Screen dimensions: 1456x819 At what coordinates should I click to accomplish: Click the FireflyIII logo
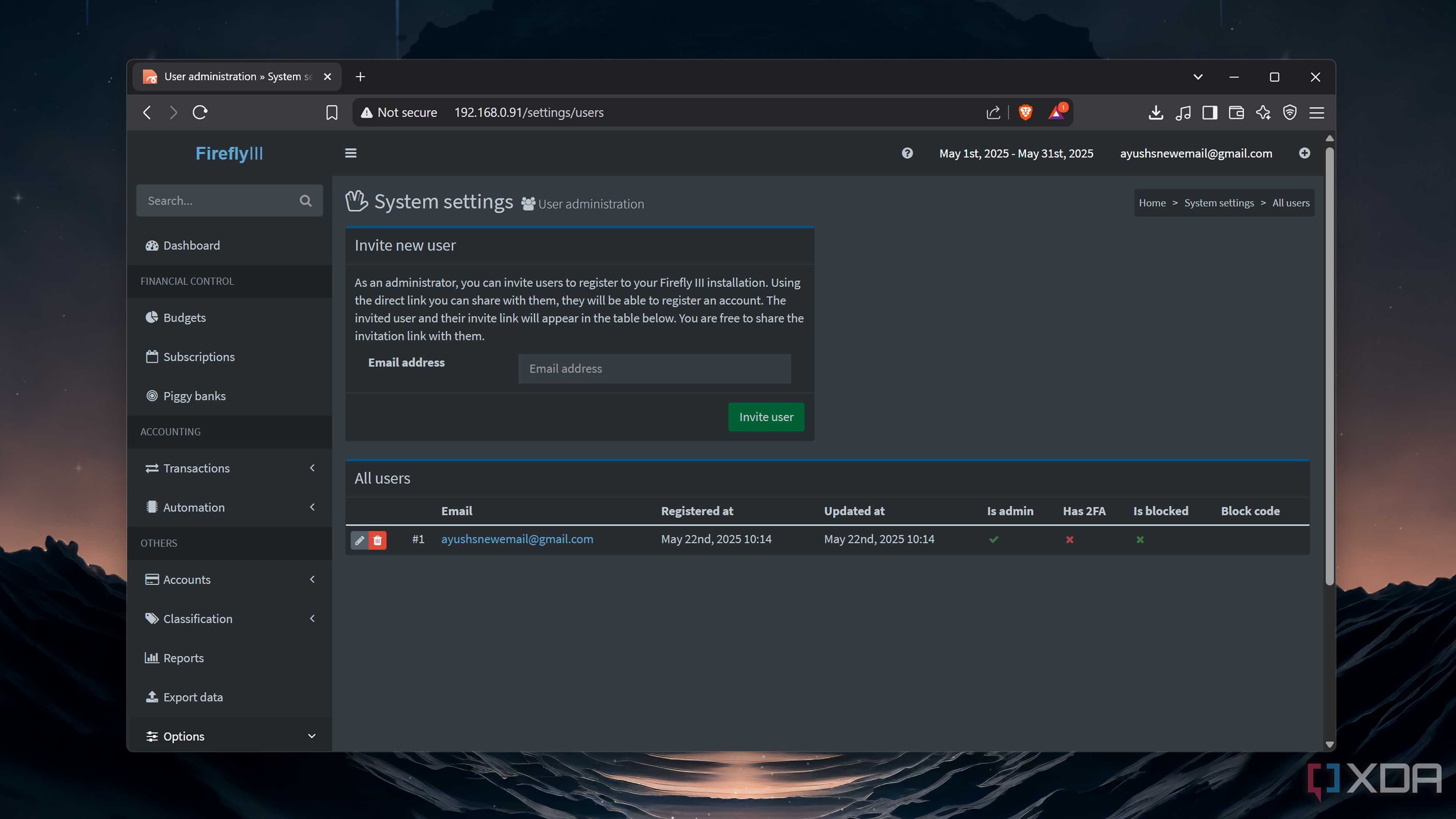coord(229,153)
